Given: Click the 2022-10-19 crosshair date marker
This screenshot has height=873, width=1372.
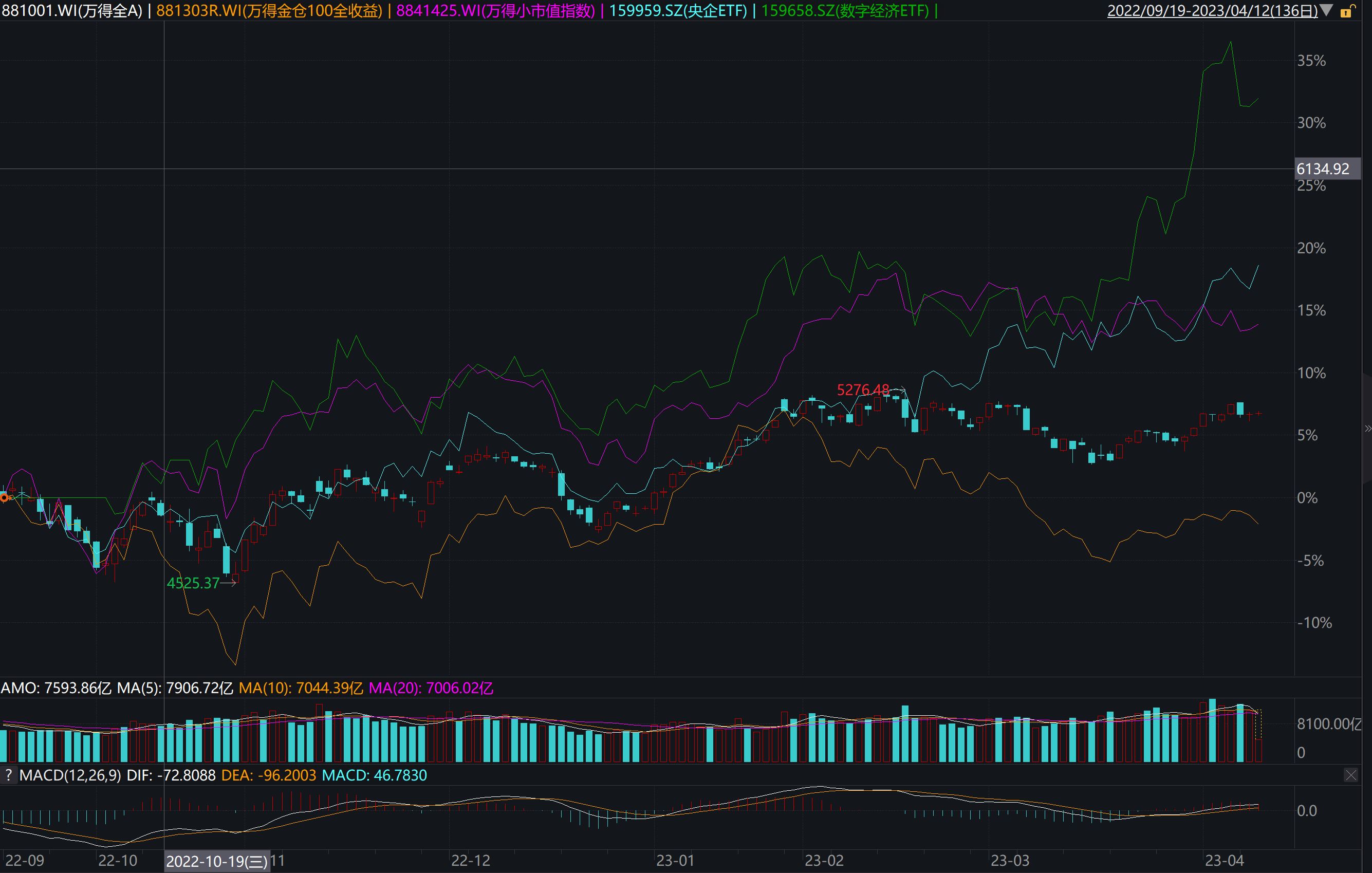Looking at the screenshot, I should point(216,861).
